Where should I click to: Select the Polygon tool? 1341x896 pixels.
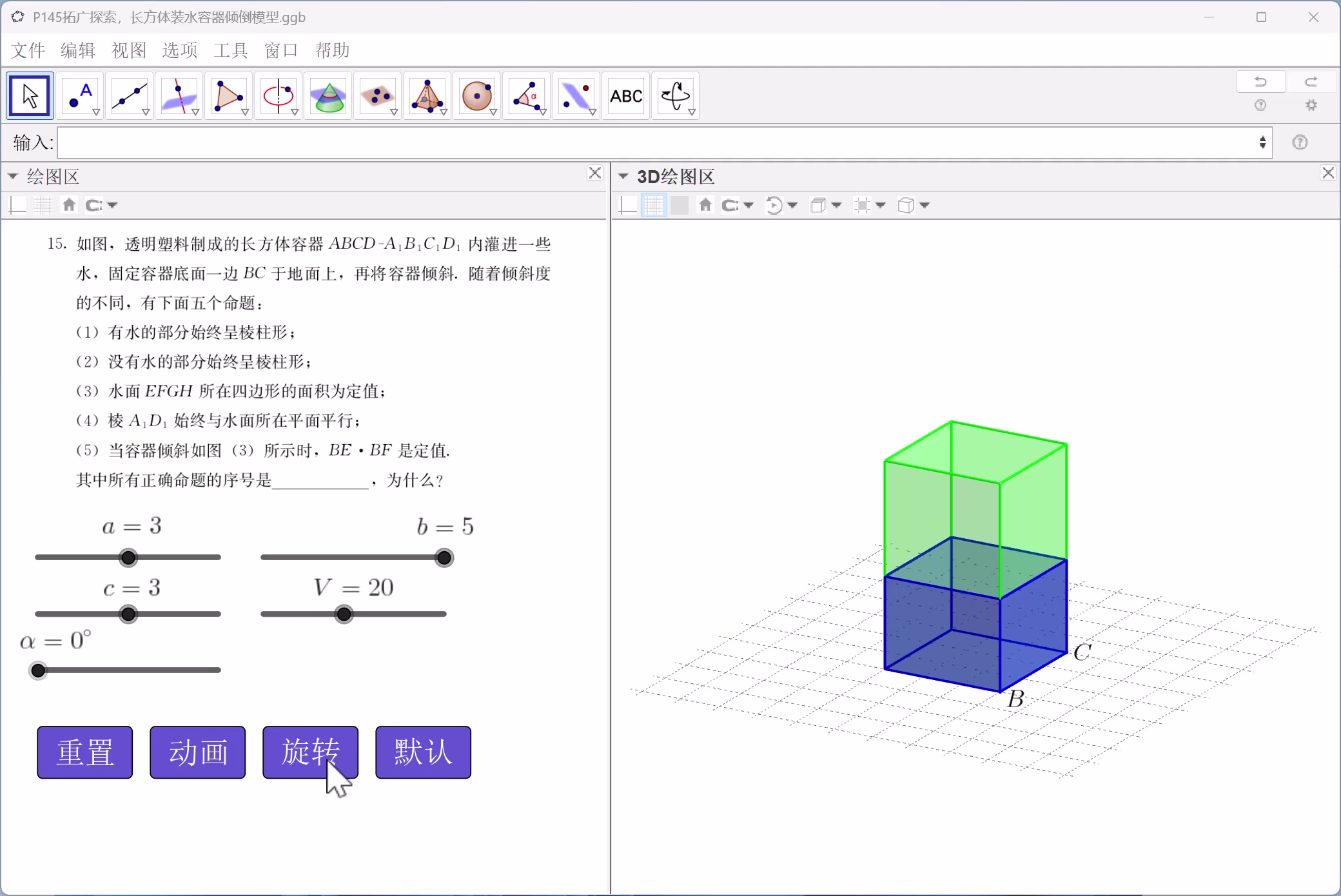click(228, 95)
